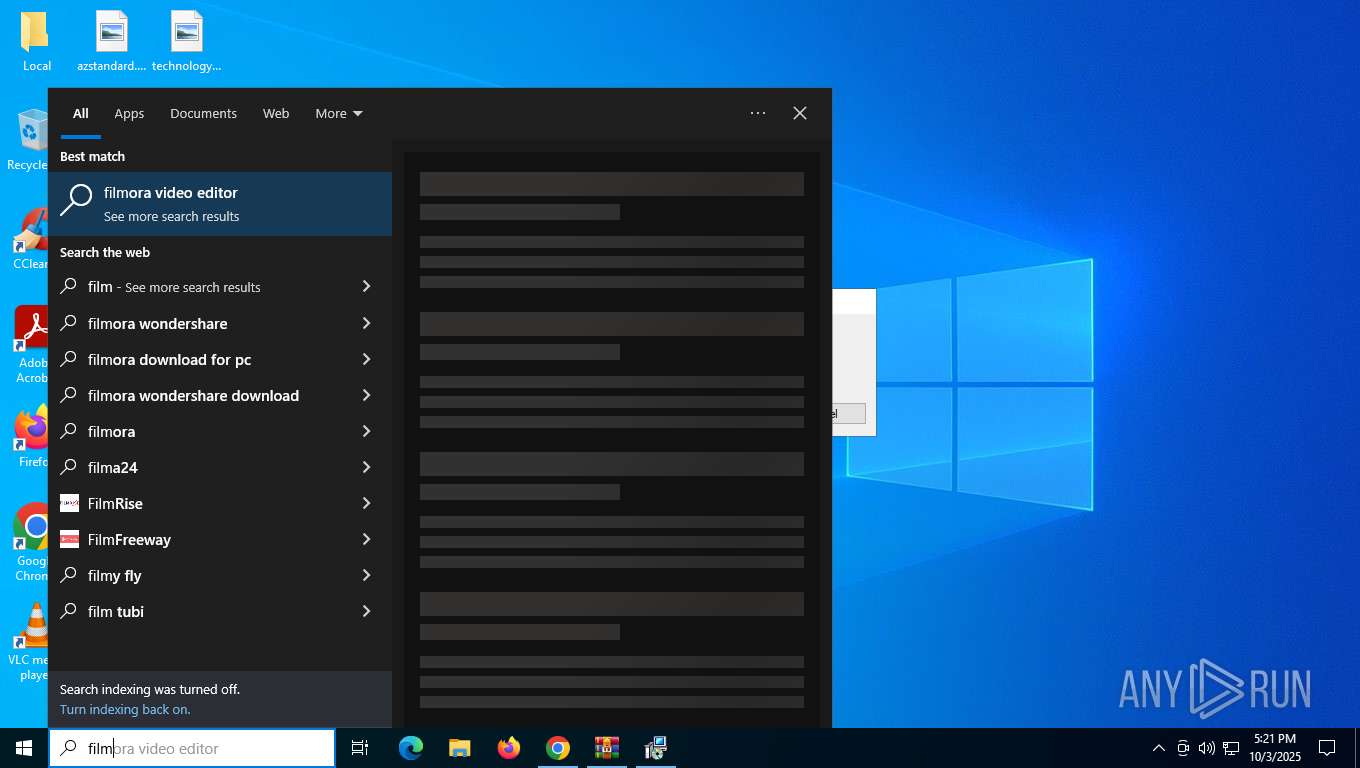Open the network tray icon

[x=1231, y=748]
